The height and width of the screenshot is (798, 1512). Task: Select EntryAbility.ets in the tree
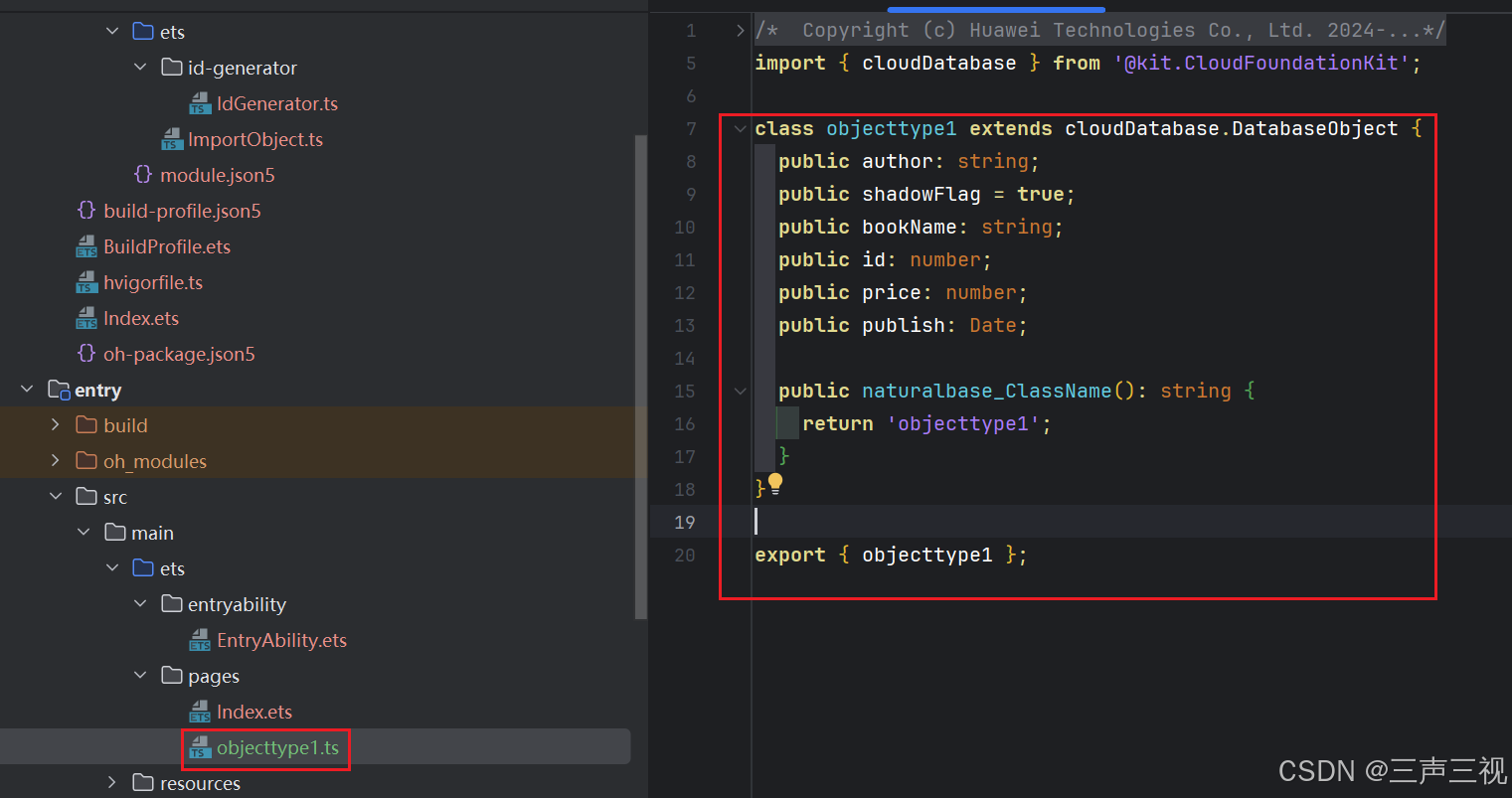point(281,640)
